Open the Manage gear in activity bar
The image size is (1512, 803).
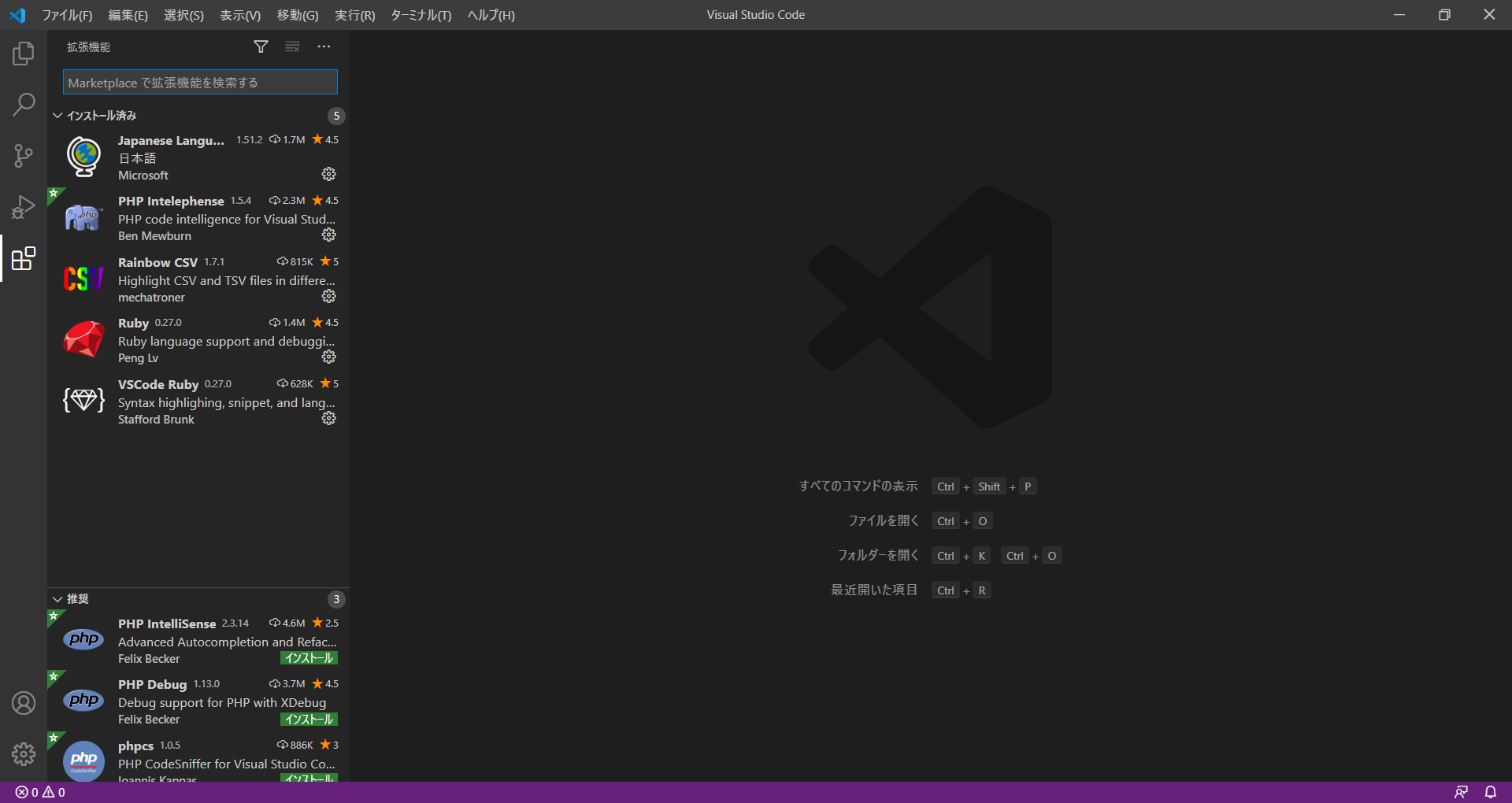tap(24, 754)
